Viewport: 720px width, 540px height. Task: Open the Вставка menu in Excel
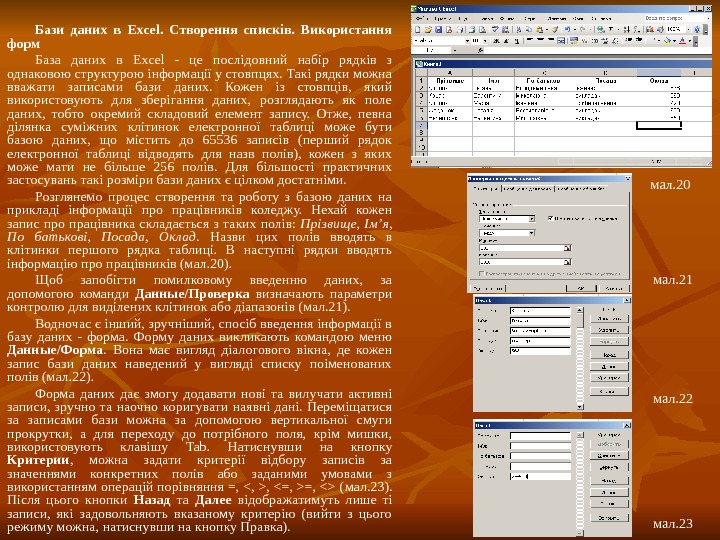[x=487, y=18]
